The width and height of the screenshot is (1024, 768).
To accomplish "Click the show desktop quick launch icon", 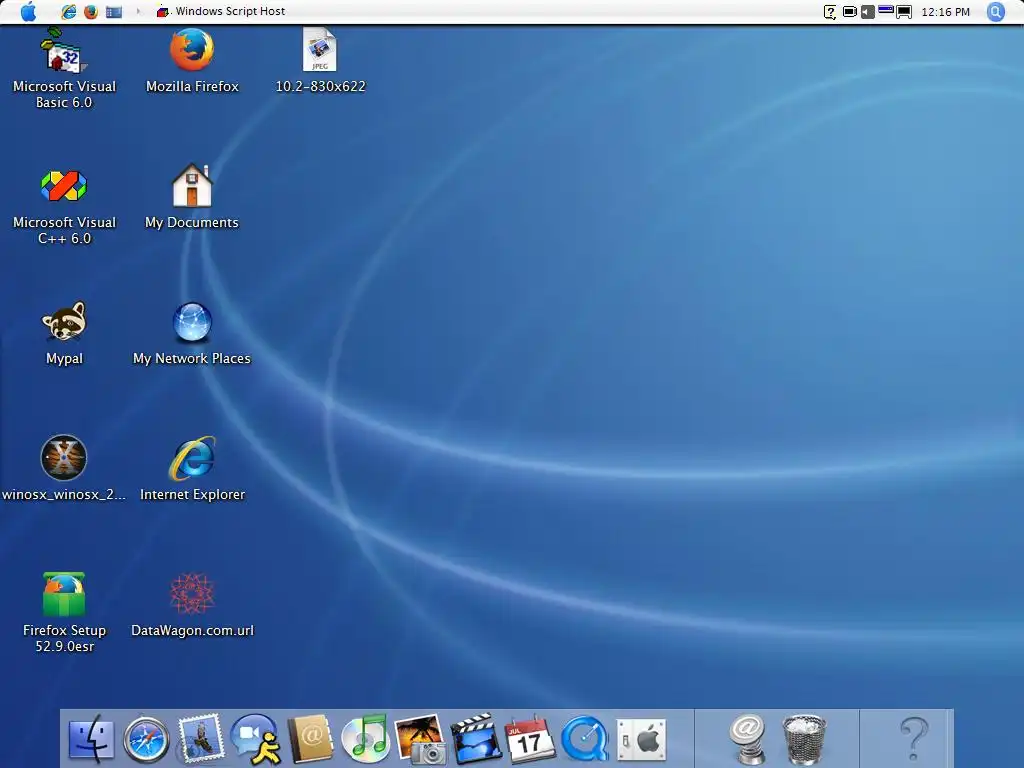I will click(x=114, y=12).
